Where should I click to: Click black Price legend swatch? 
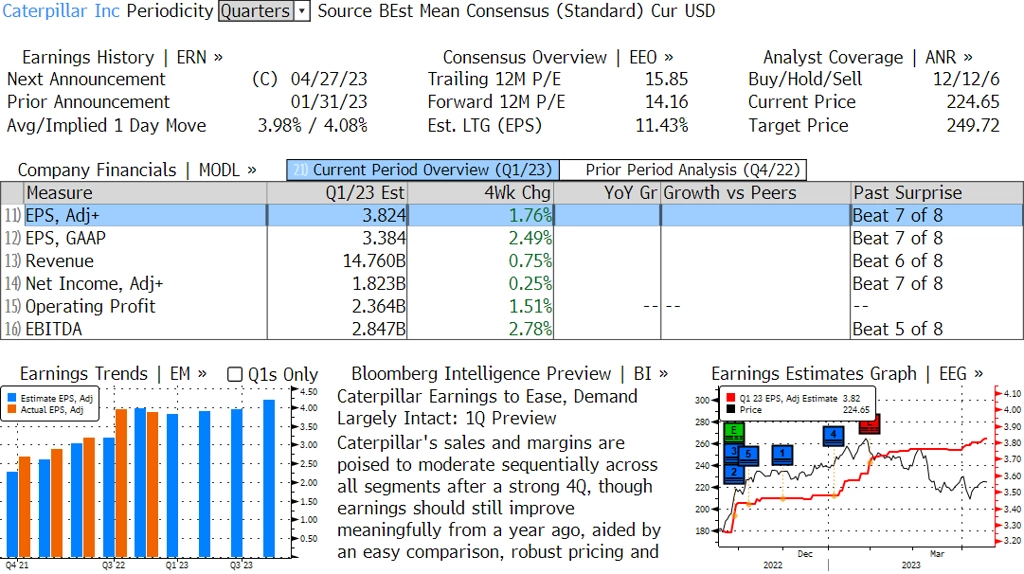coord(730,409)
